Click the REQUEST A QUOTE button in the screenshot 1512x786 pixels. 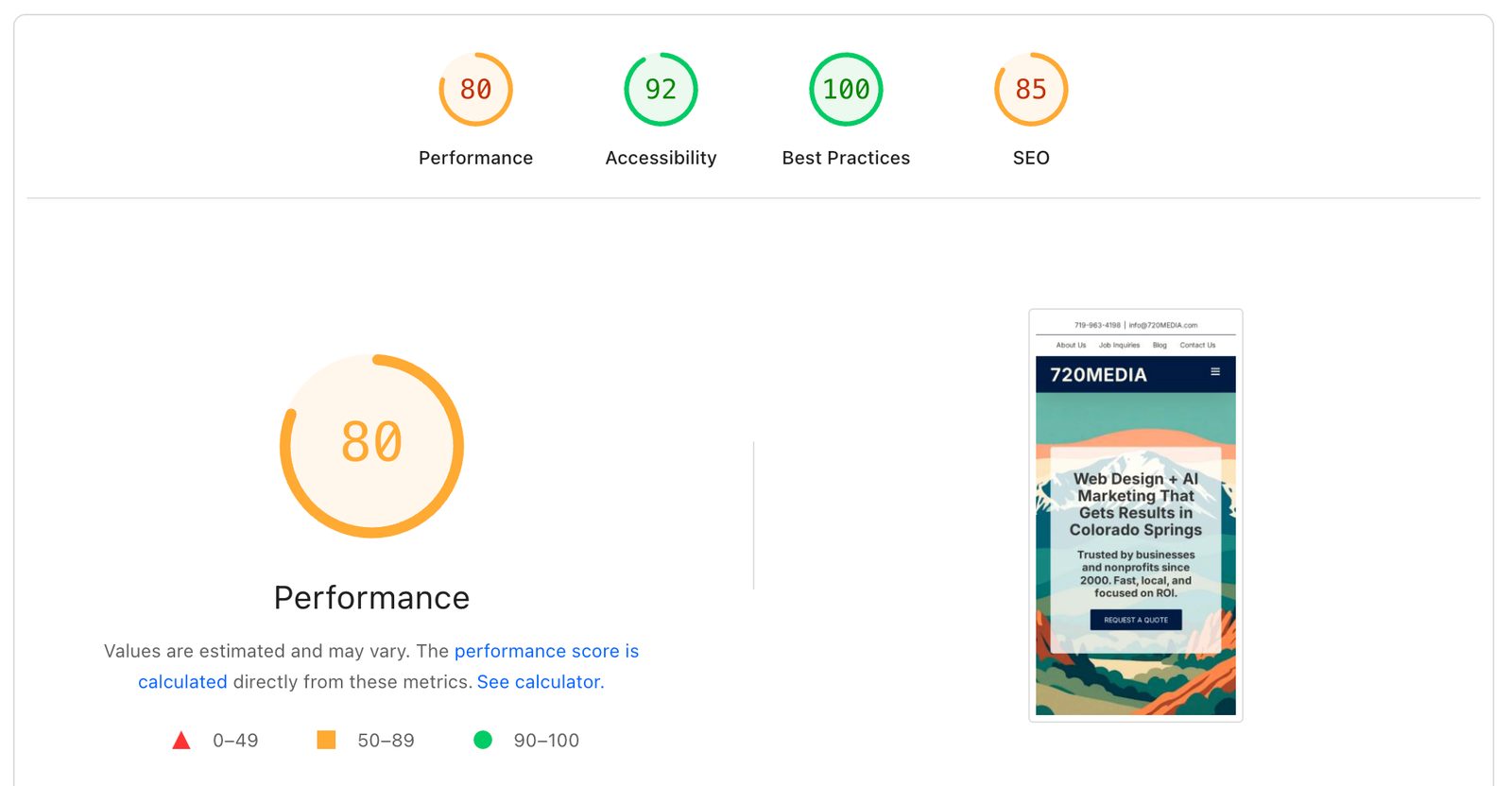pos(1136,620)
